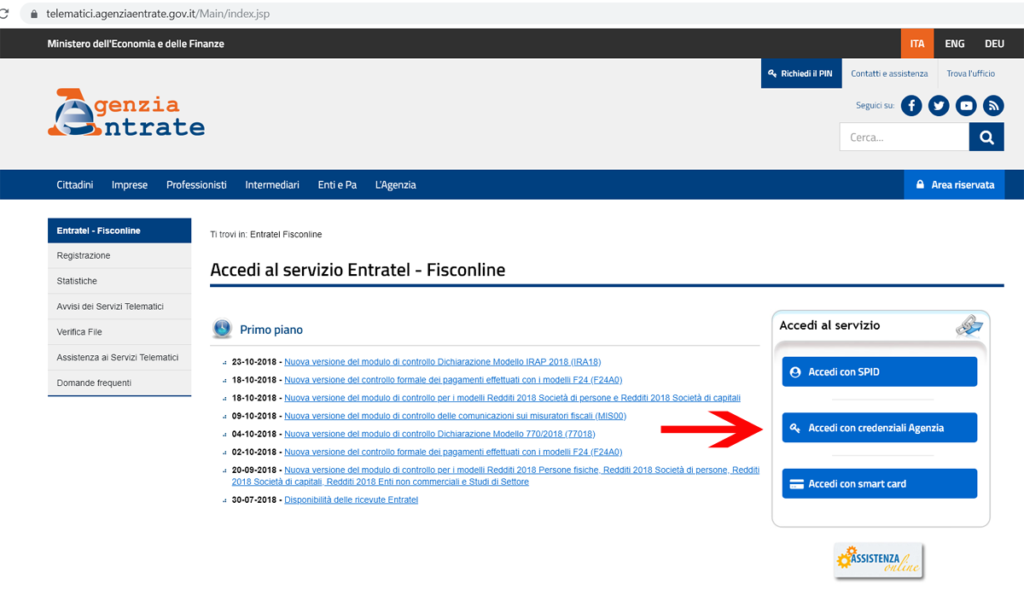Open Avvisi dei Servizi Telematici sidebar item

[x=120, y=306]
